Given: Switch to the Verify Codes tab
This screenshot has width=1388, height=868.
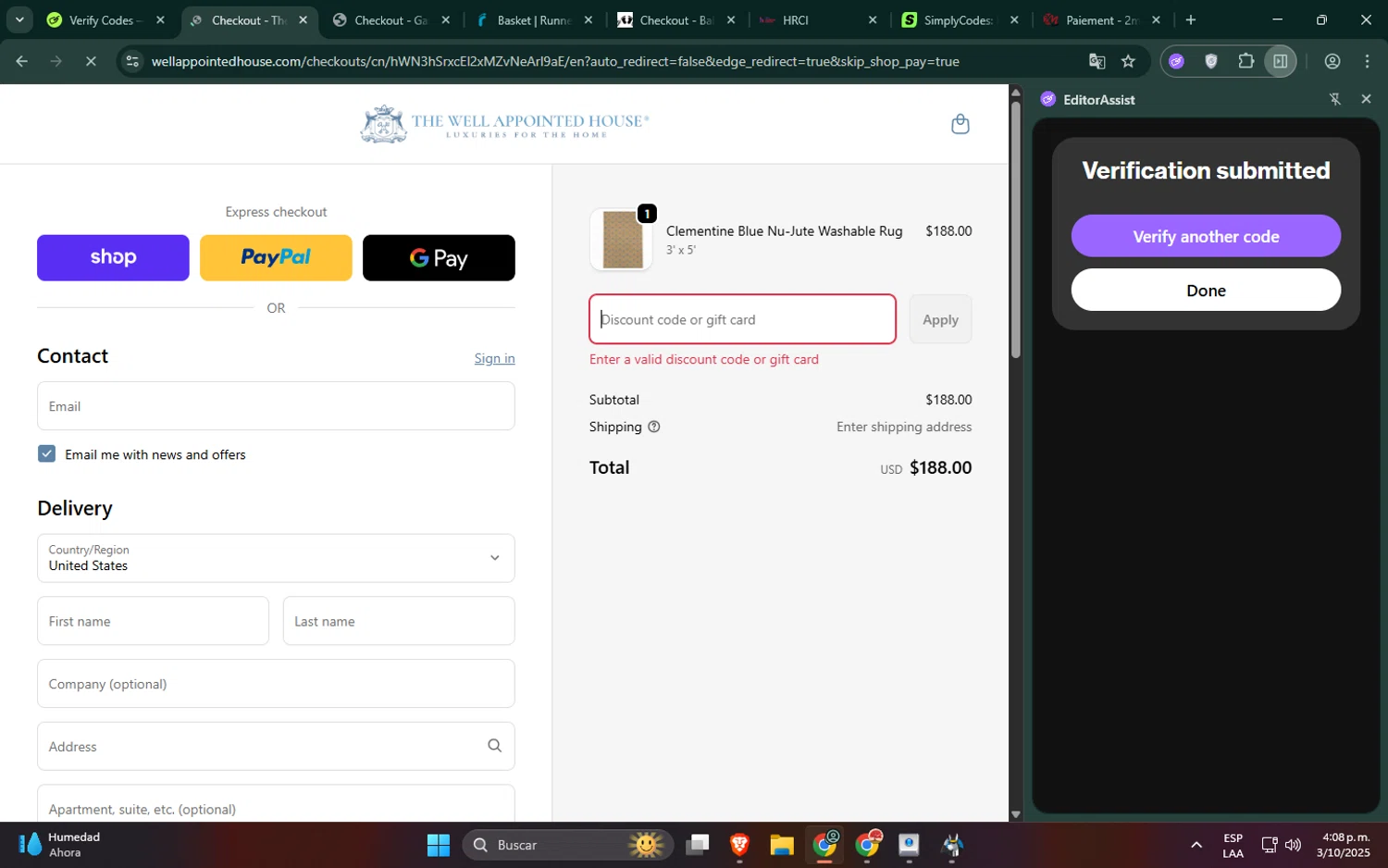Looking at the screenshot, I should pos(106,19).
